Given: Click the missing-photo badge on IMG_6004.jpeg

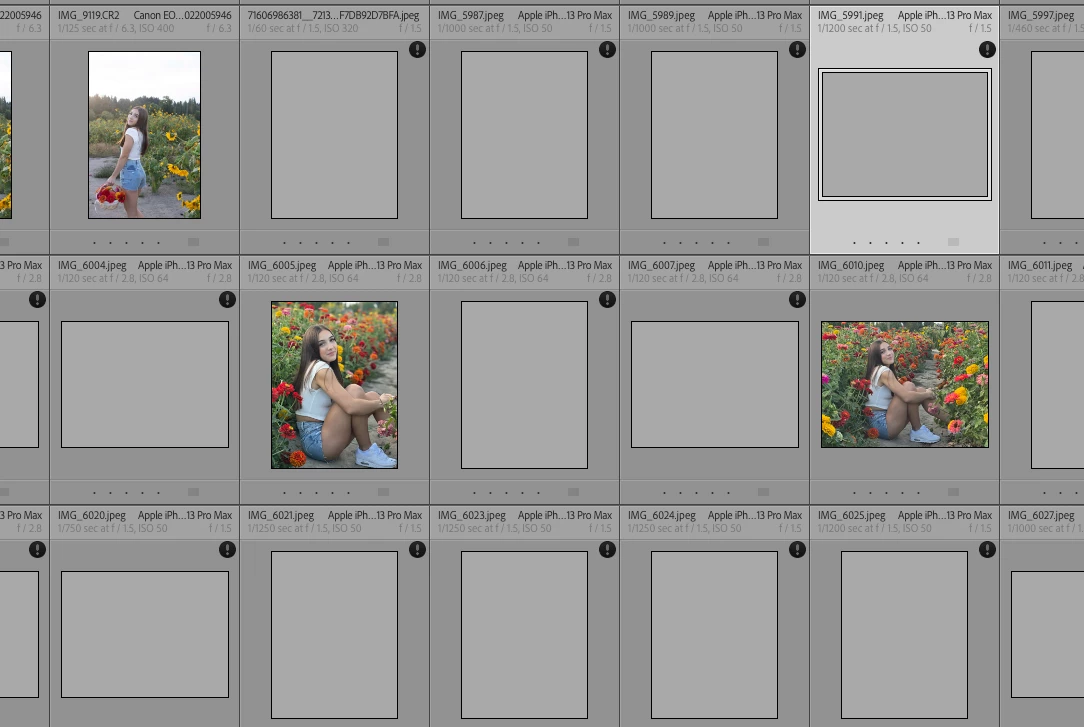Looking at the screenshot, I should point(227,300).
